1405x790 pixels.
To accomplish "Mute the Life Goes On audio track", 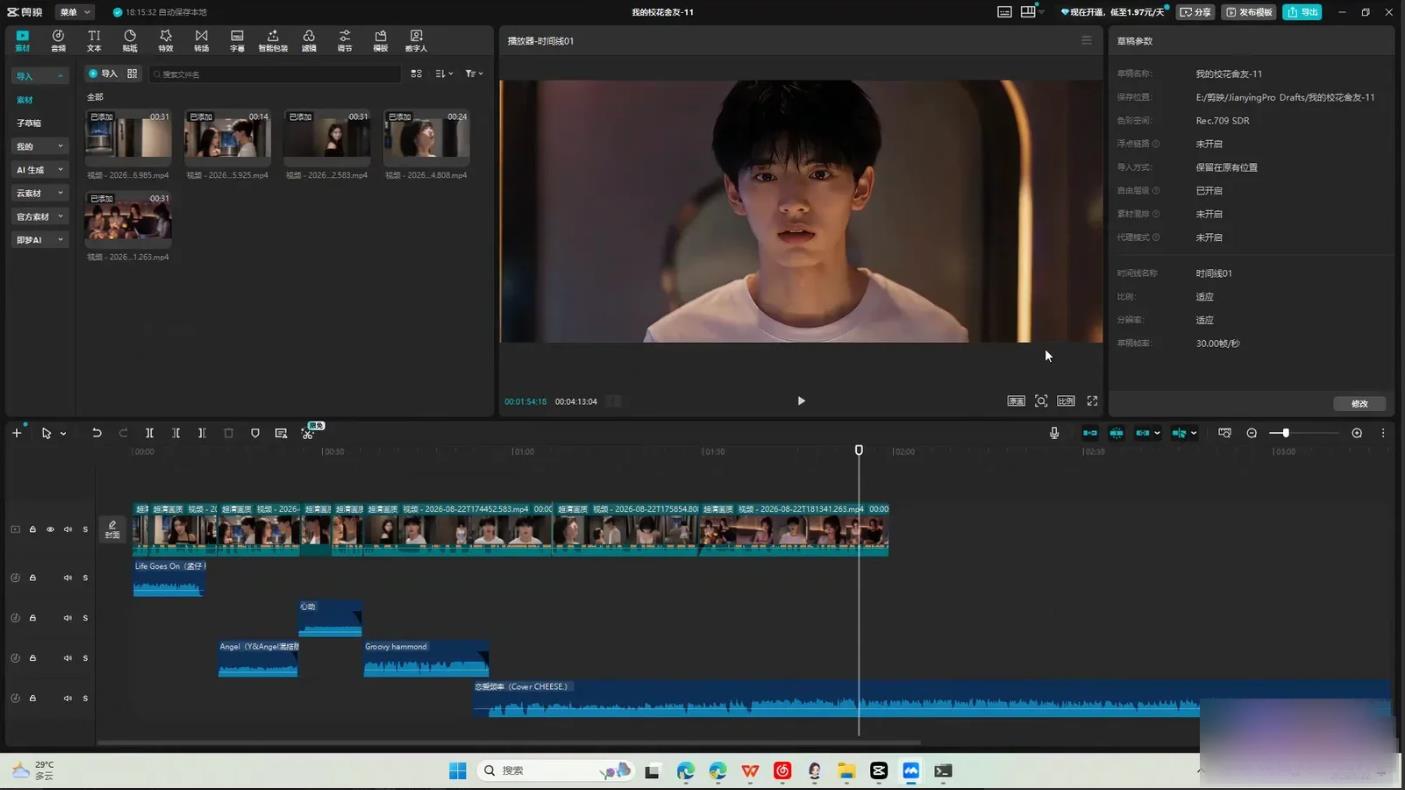I will 68,578.
